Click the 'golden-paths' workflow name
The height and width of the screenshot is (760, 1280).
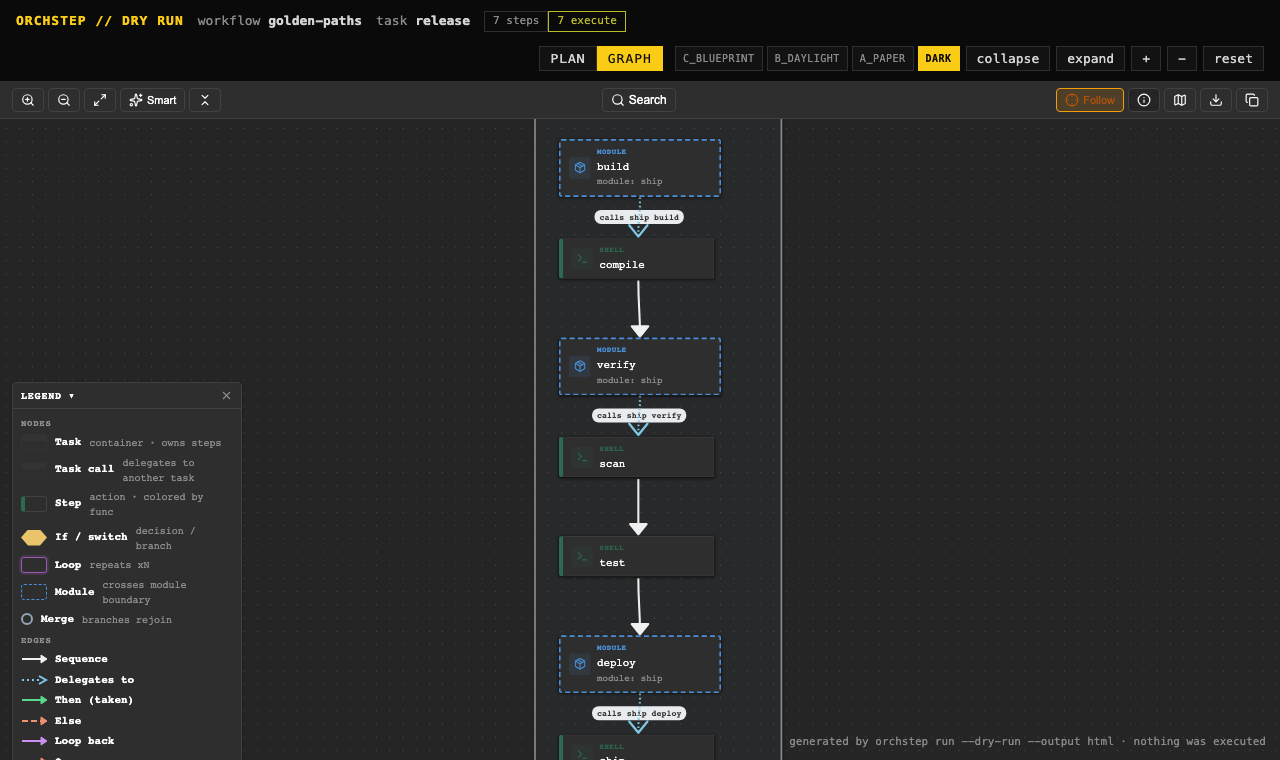point(315,20)
